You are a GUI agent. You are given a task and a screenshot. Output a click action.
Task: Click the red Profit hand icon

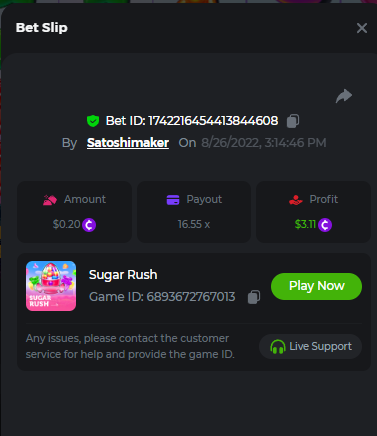296,200
